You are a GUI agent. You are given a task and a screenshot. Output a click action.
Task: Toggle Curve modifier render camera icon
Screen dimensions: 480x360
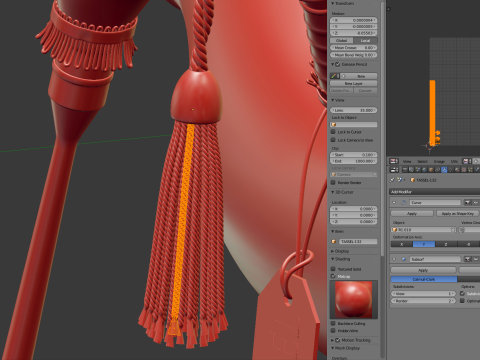tap(467, 202)
